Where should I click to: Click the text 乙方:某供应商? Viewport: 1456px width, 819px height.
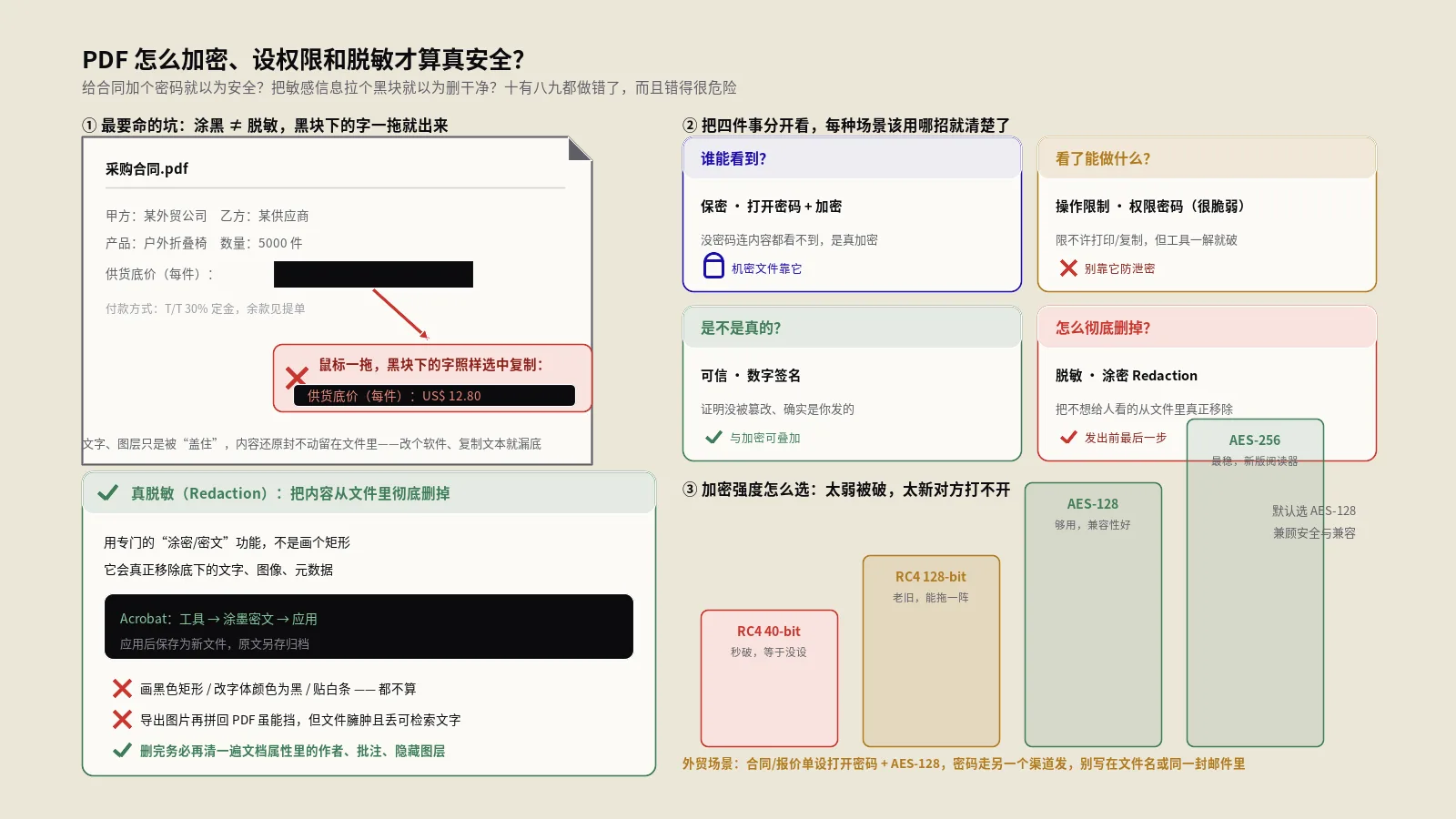(265, 216)
